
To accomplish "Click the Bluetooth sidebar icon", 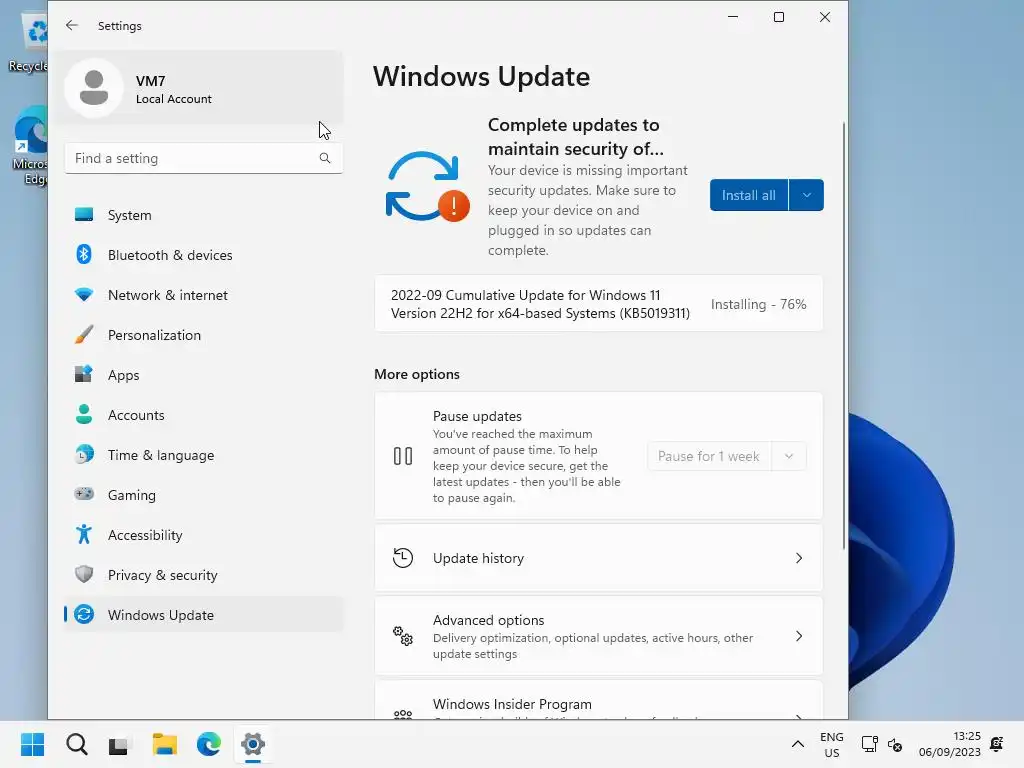I will (84, 255).
